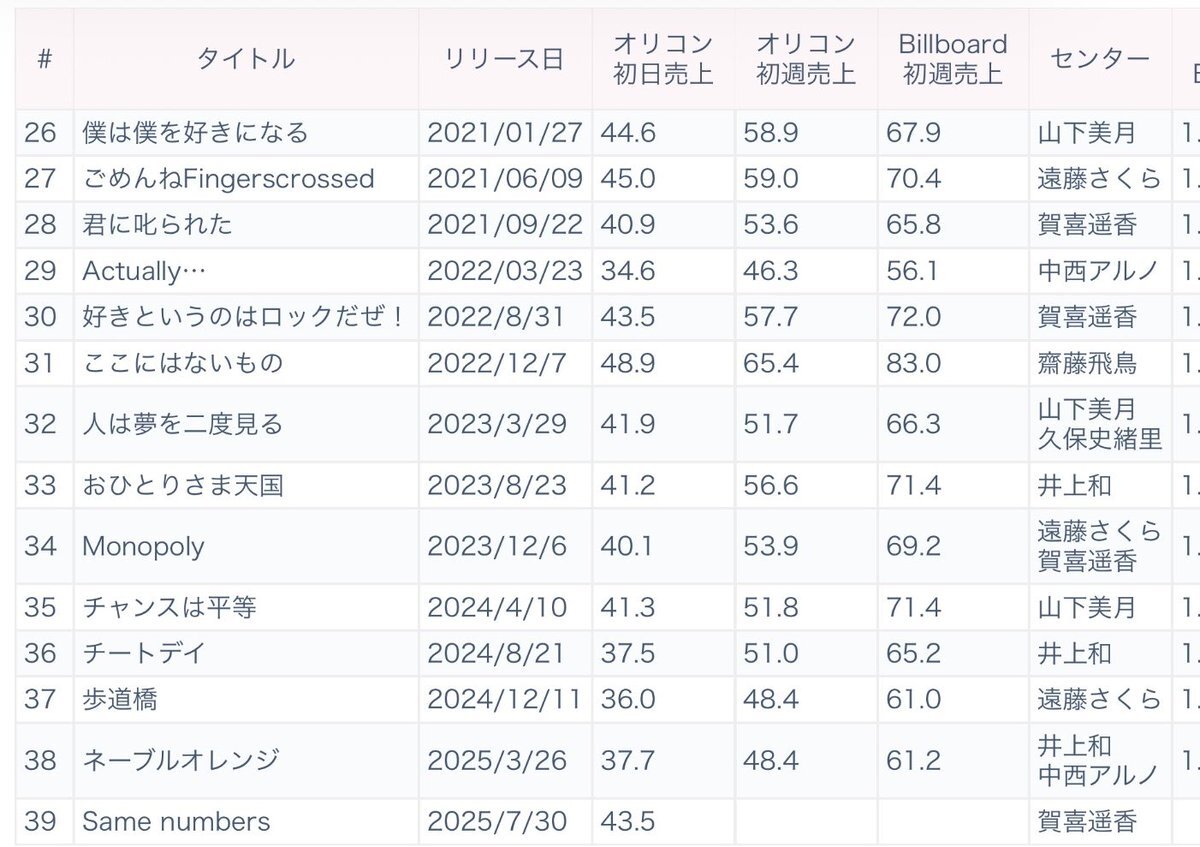The height and width of the screenshot is (847, 1200).
Task: Click the 歩道橋 title cell
Action: pyautogui.click(x=120, y=699)
